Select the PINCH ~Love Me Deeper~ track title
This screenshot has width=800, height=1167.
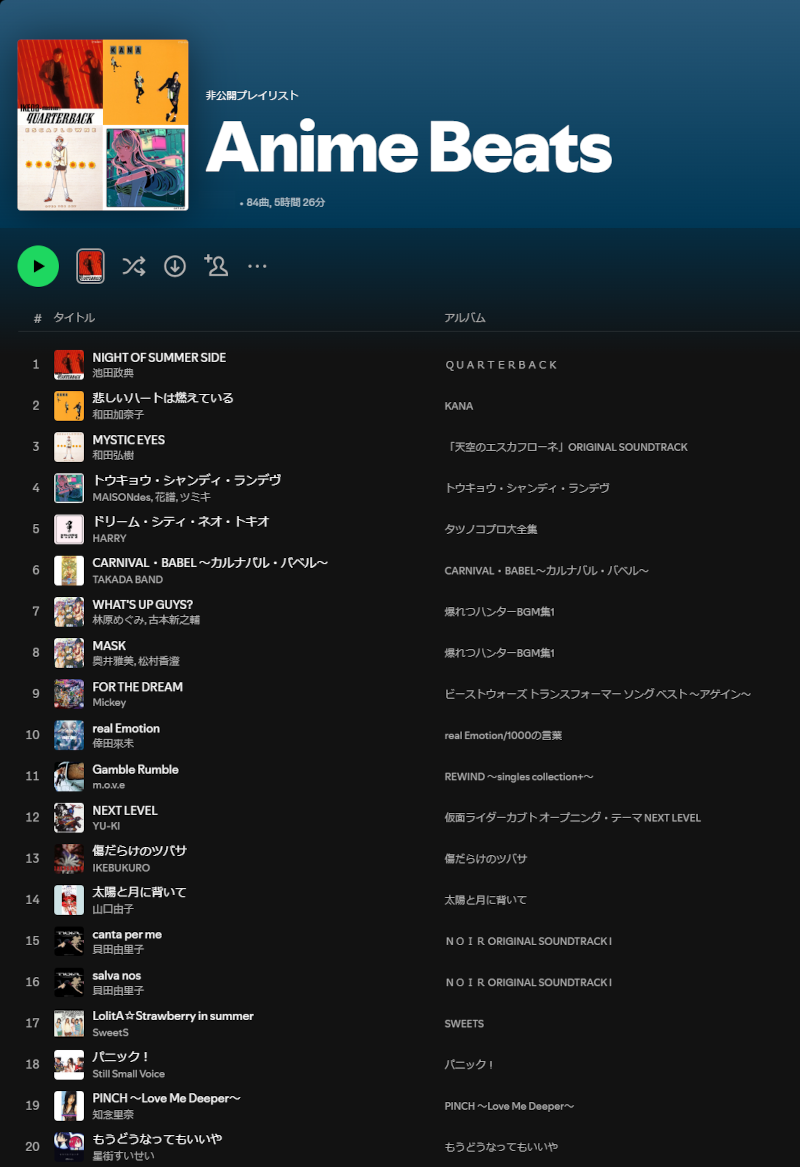click(x=167, y=1099)
